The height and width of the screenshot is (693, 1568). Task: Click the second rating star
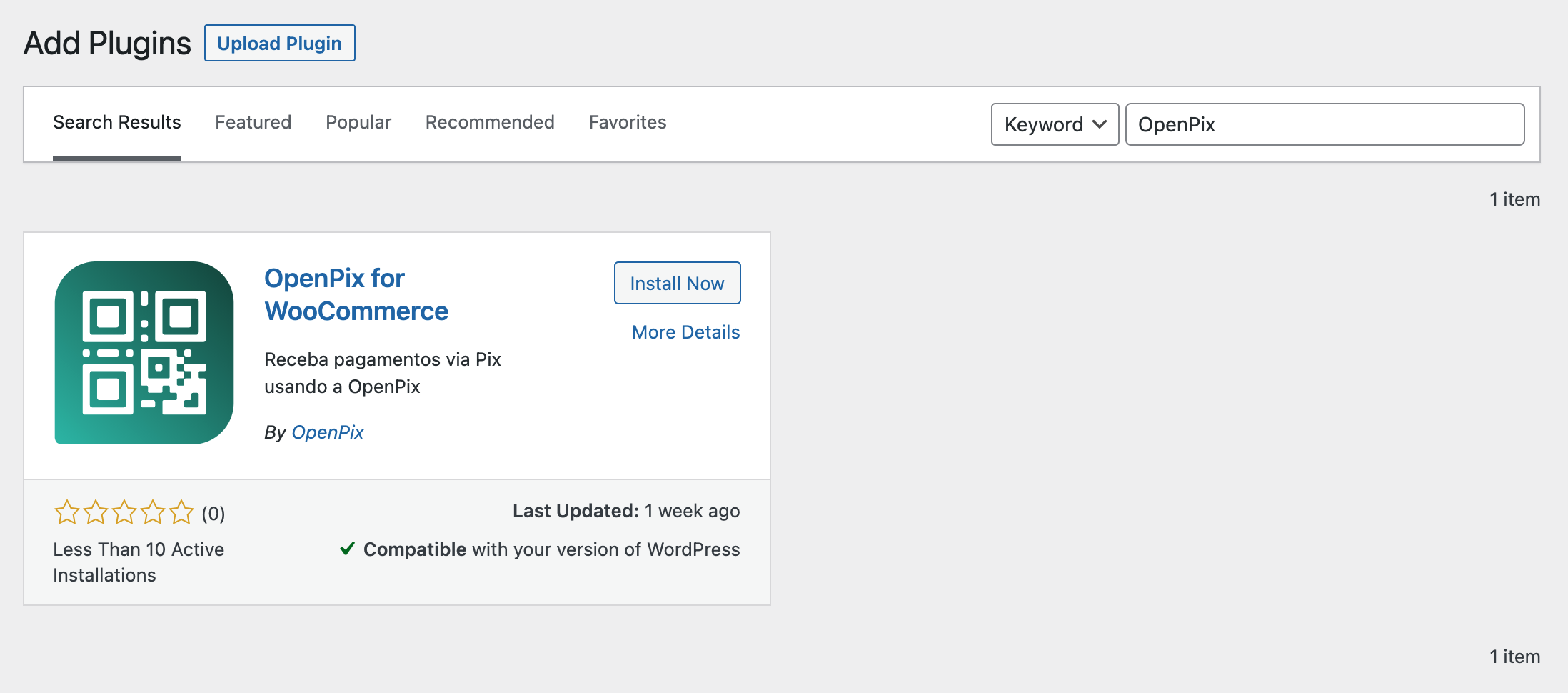[96, 512]
